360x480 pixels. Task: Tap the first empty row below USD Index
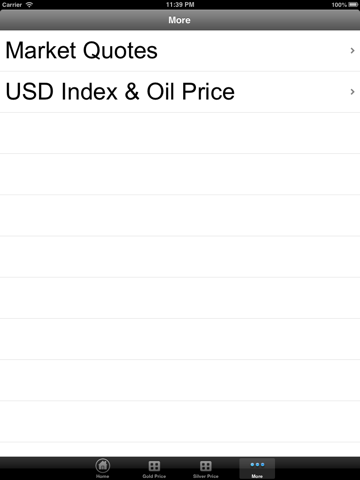pyautogui.click(x=180, y=133)
